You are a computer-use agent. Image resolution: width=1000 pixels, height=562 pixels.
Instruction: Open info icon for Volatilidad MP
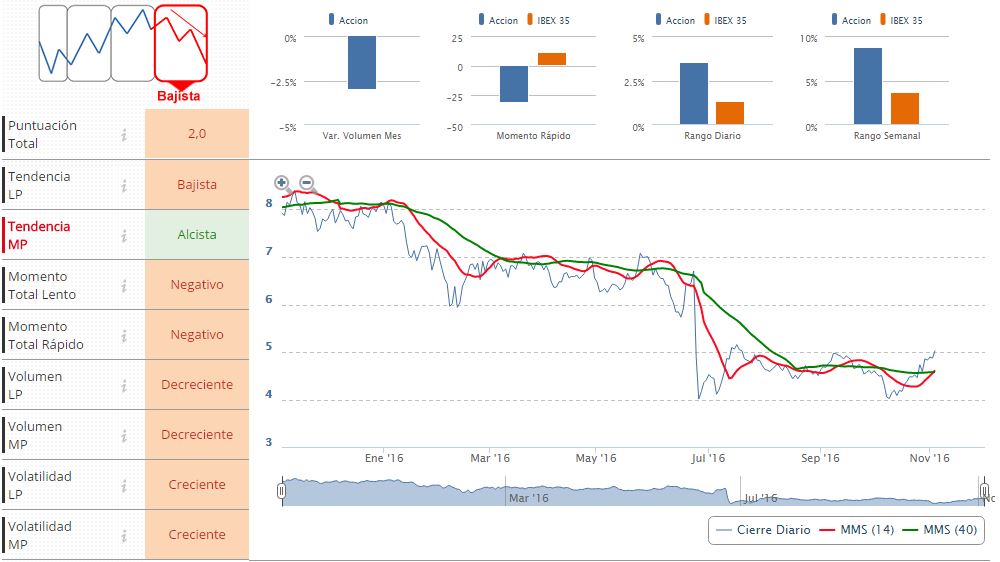pos(124,535)
